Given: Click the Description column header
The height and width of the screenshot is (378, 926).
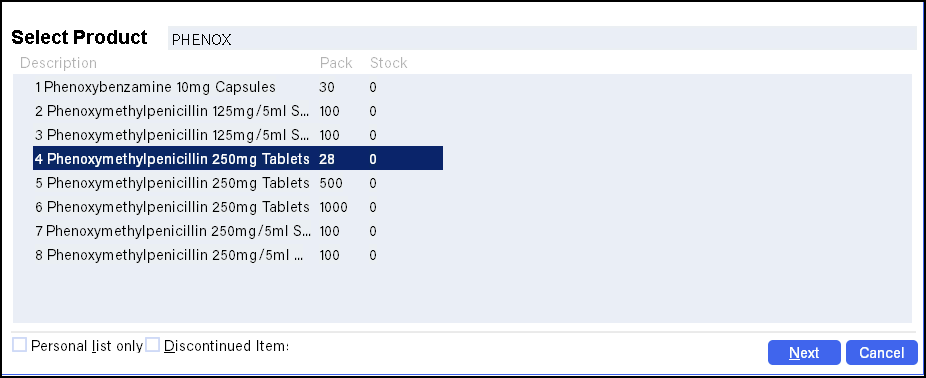Looking at the screenshot, I should [58, 63].
